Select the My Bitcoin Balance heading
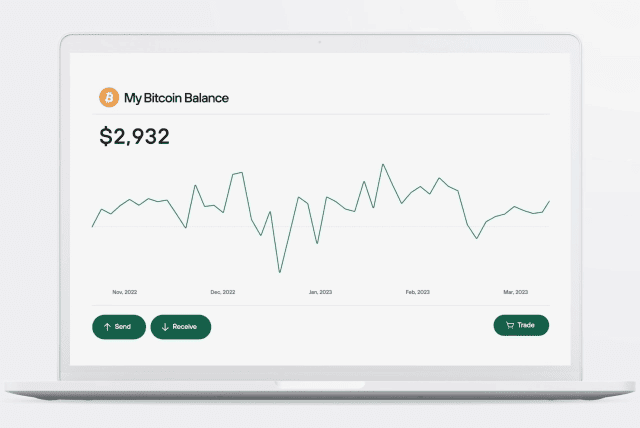The width and height of the screenshot is (640, 428). 176,98
